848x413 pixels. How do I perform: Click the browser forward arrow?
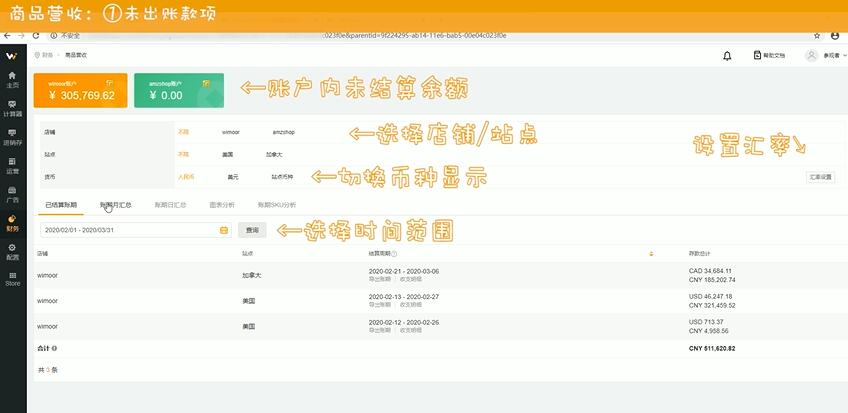(21, 36)
